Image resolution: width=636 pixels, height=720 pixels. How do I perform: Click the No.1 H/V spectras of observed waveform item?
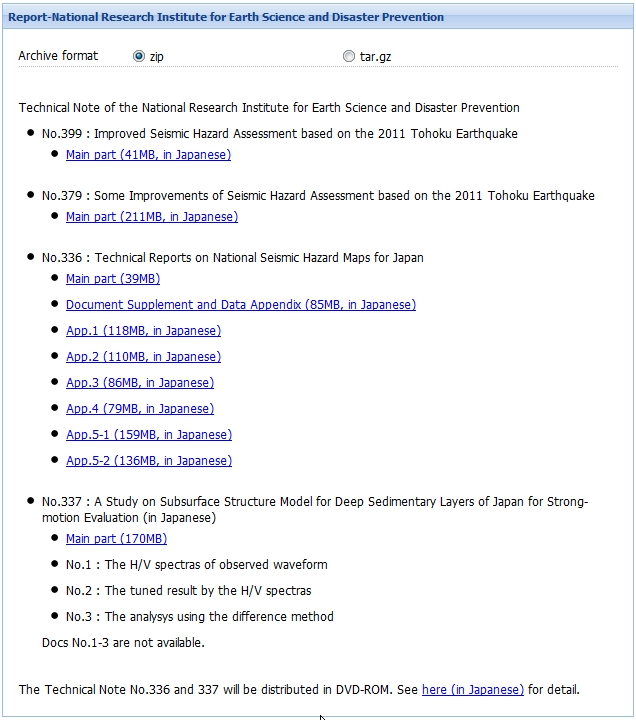point(196,565)
